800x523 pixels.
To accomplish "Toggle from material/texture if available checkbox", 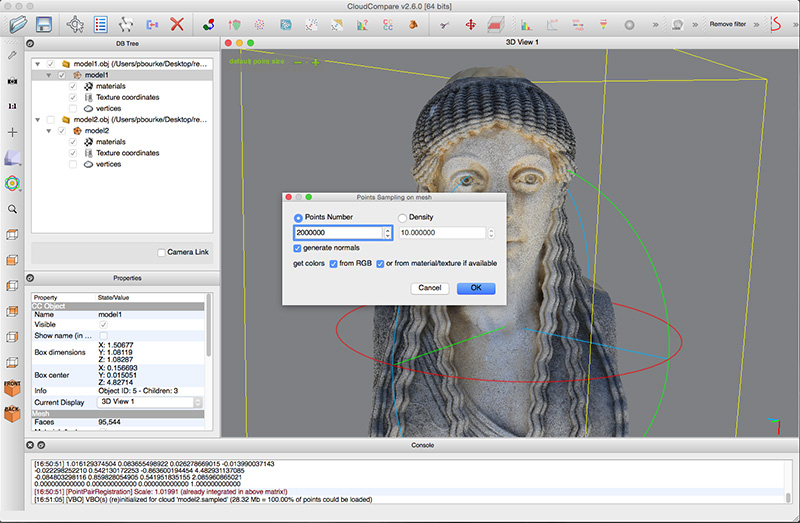I will click(x=380, y=264).
